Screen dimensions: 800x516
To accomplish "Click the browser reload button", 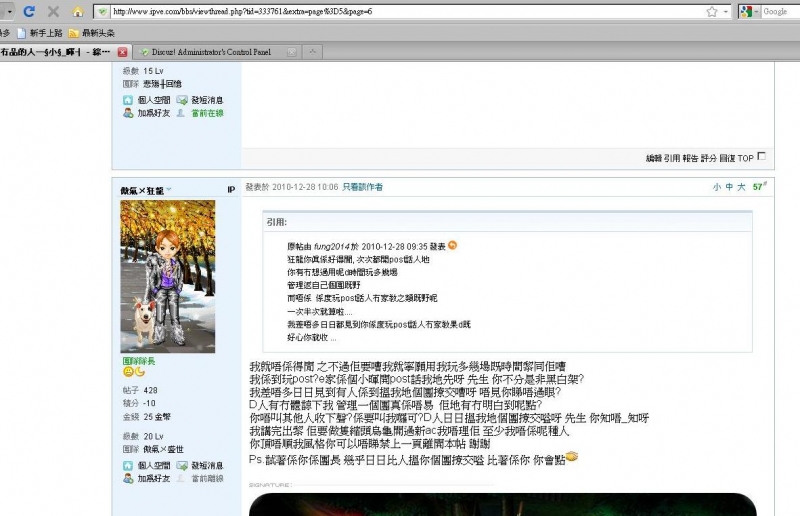I will 29,12.
